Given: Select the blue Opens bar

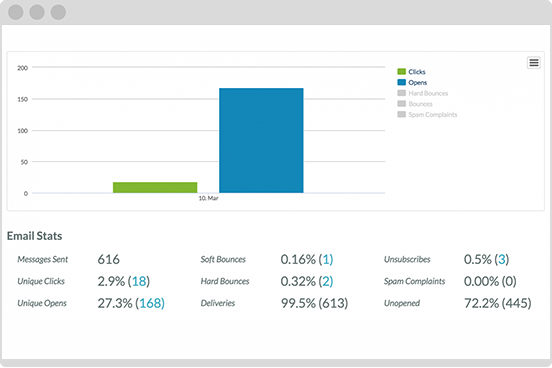Looking at the screenshot, I should 261,140.
